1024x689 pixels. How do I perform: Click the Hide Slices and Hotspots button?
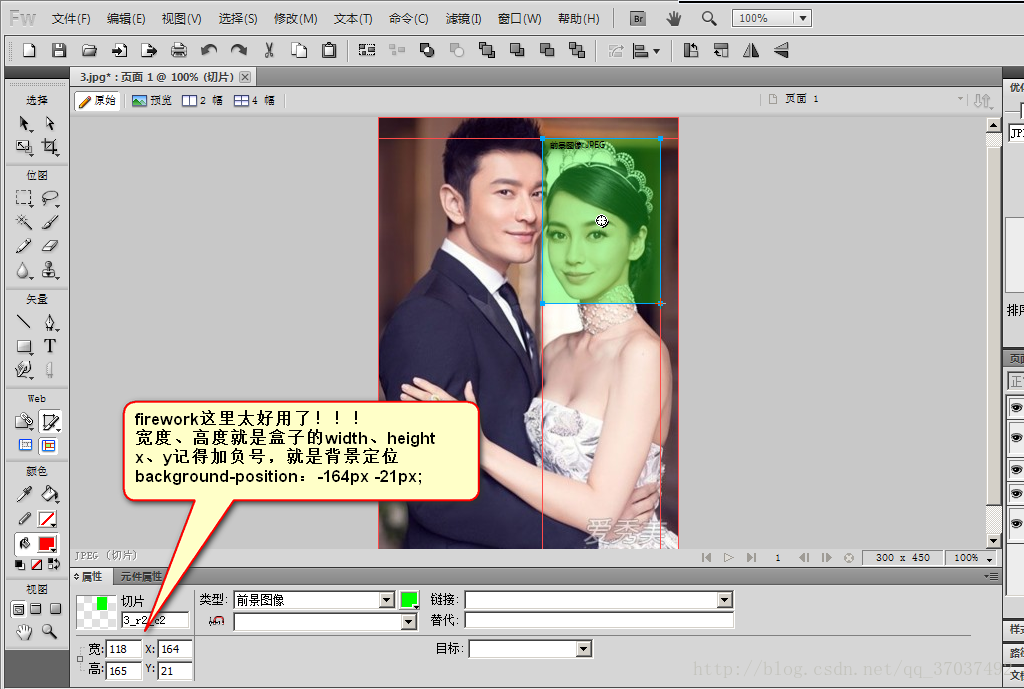click(x=25, y=445)
